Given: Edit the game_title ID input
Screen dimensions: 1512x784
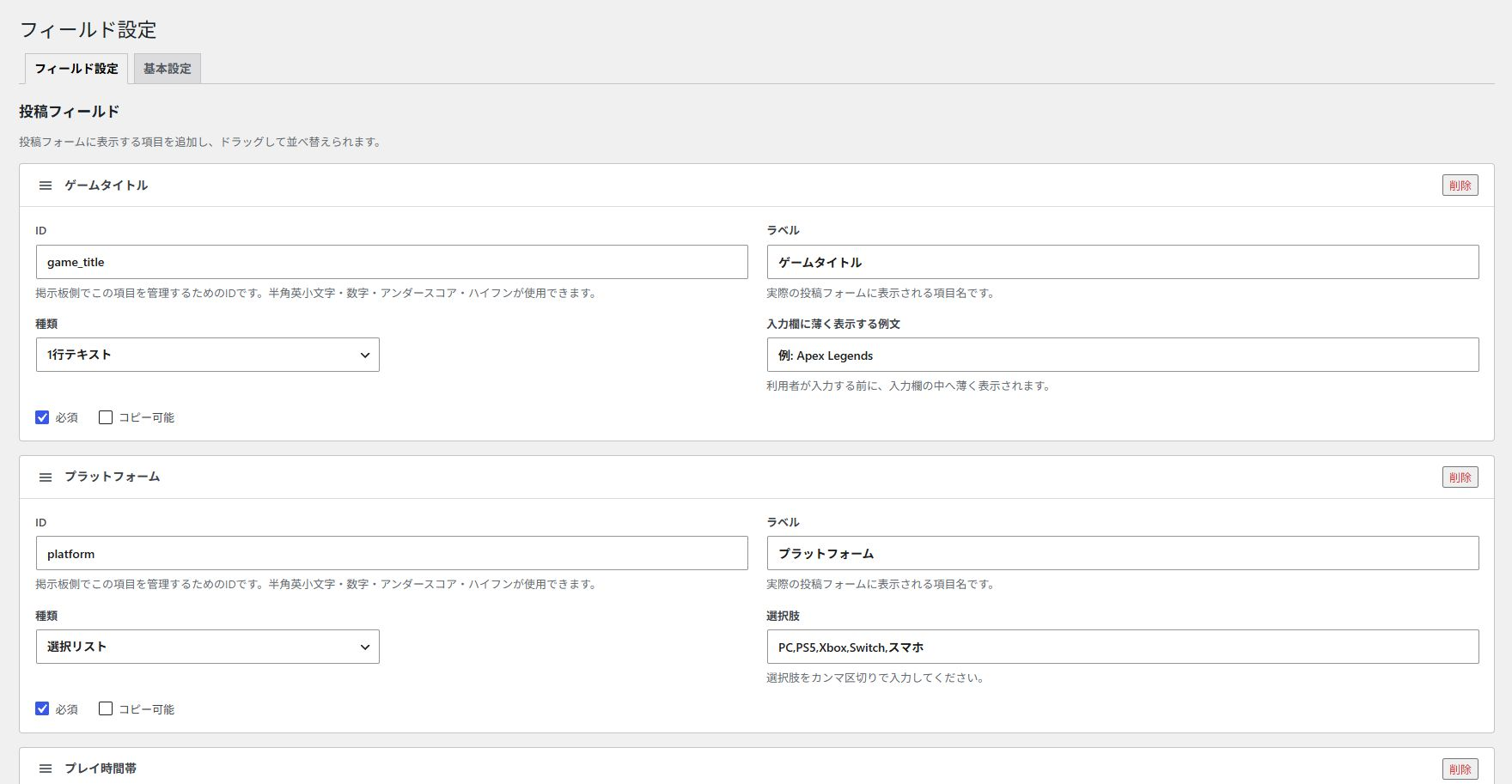Looking at the screenshot, I should coord(392,262).
